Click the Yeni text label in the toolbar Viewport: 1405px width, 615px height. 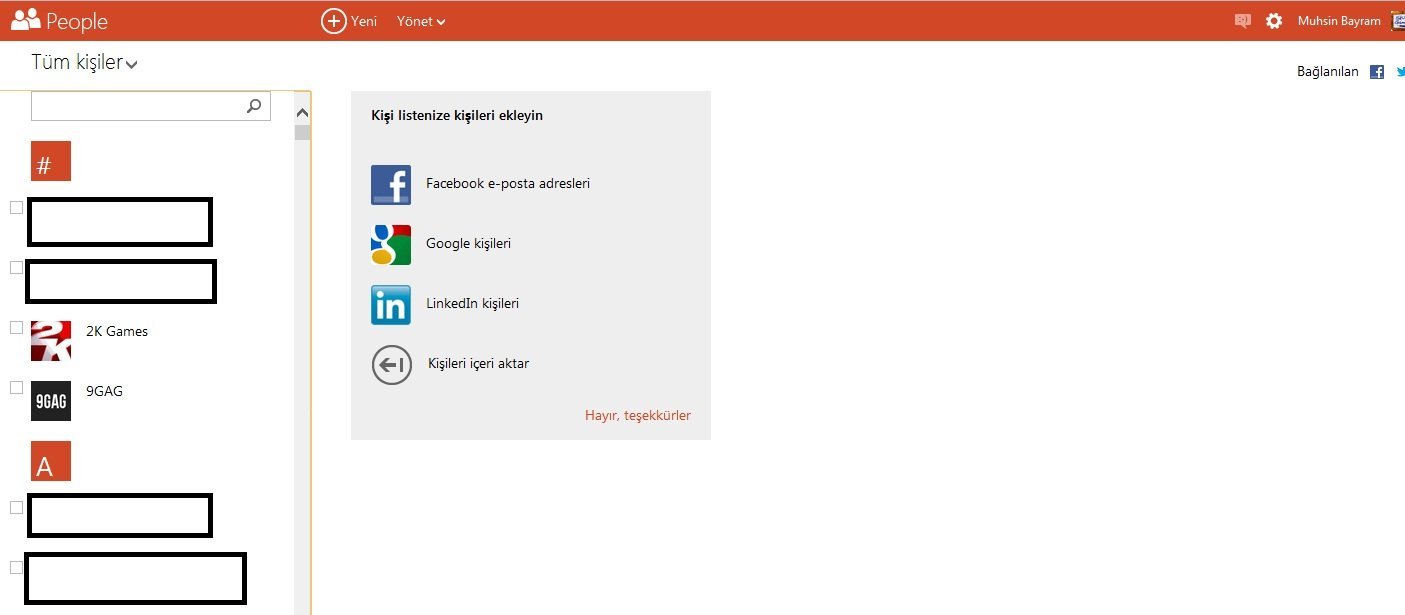coord(363,21)
